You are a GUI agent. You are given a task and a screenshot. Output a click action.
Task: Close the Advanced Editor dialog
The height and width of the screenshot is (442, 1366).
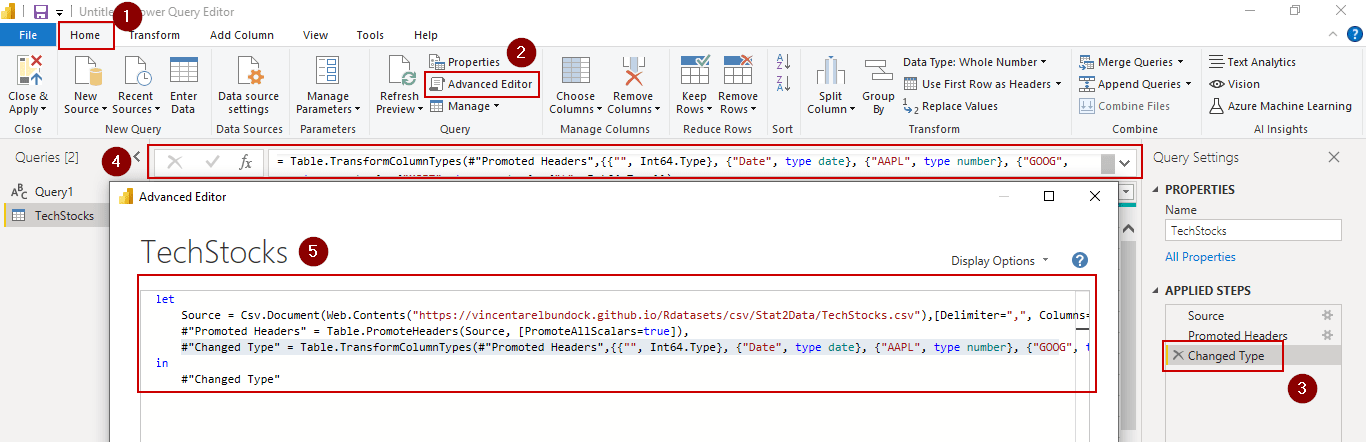coord(1094,196)
